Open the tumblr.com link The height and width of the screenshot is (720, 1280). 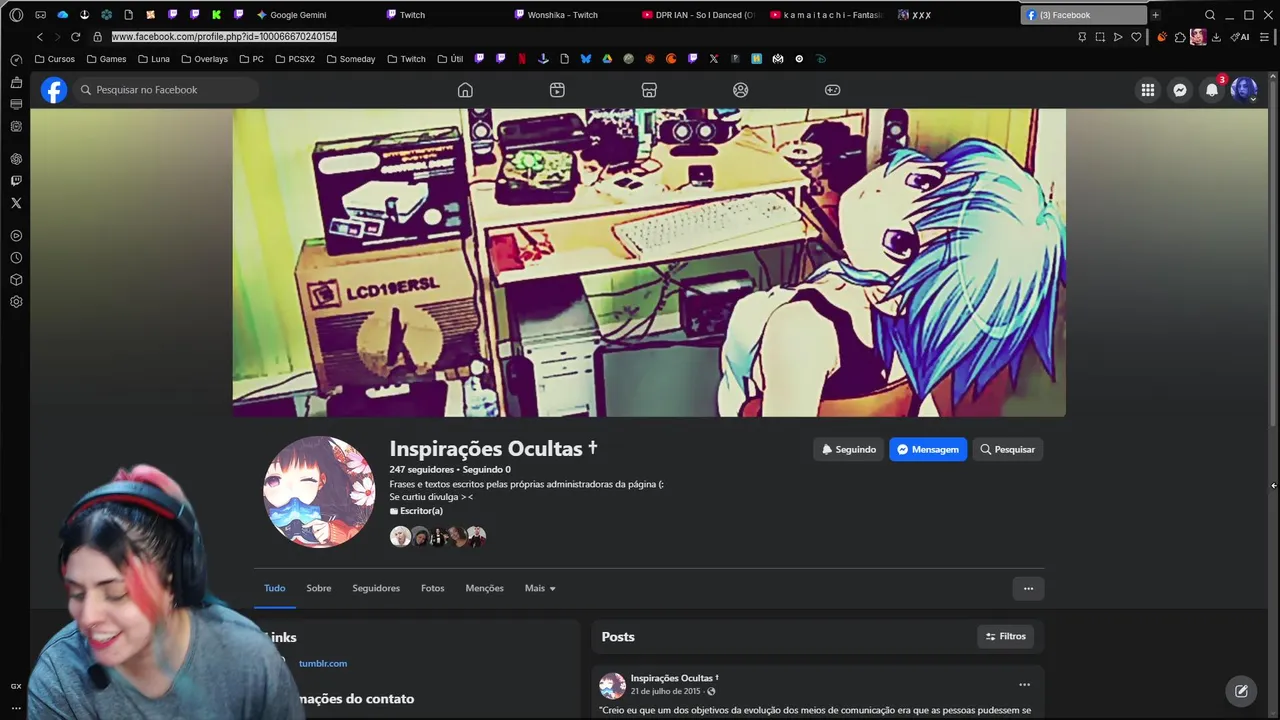coord(323,664)
